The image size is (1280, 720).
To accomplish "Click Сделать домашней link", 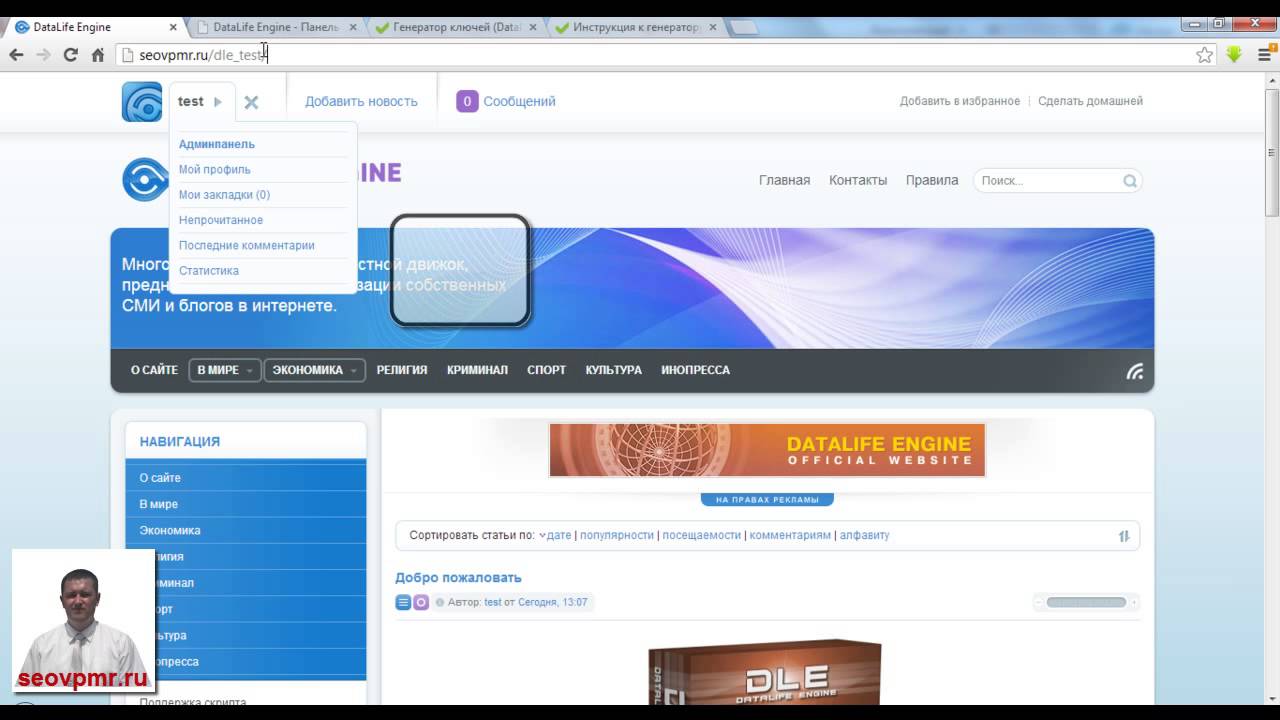I will (1090, 101).
